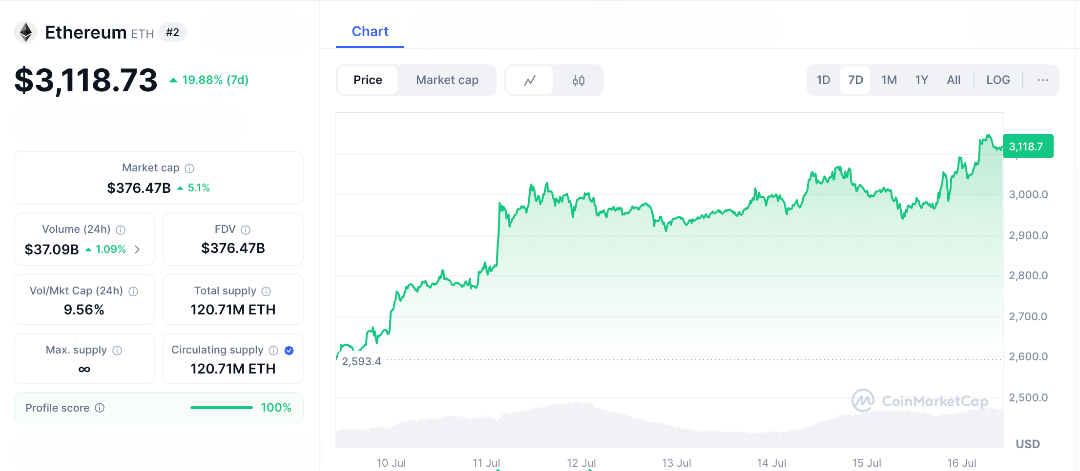Image resolution: width=1080 pixels, height=471 pixels.
Task: Click the ETH ticker symbol text
Action: pos(143,33)
